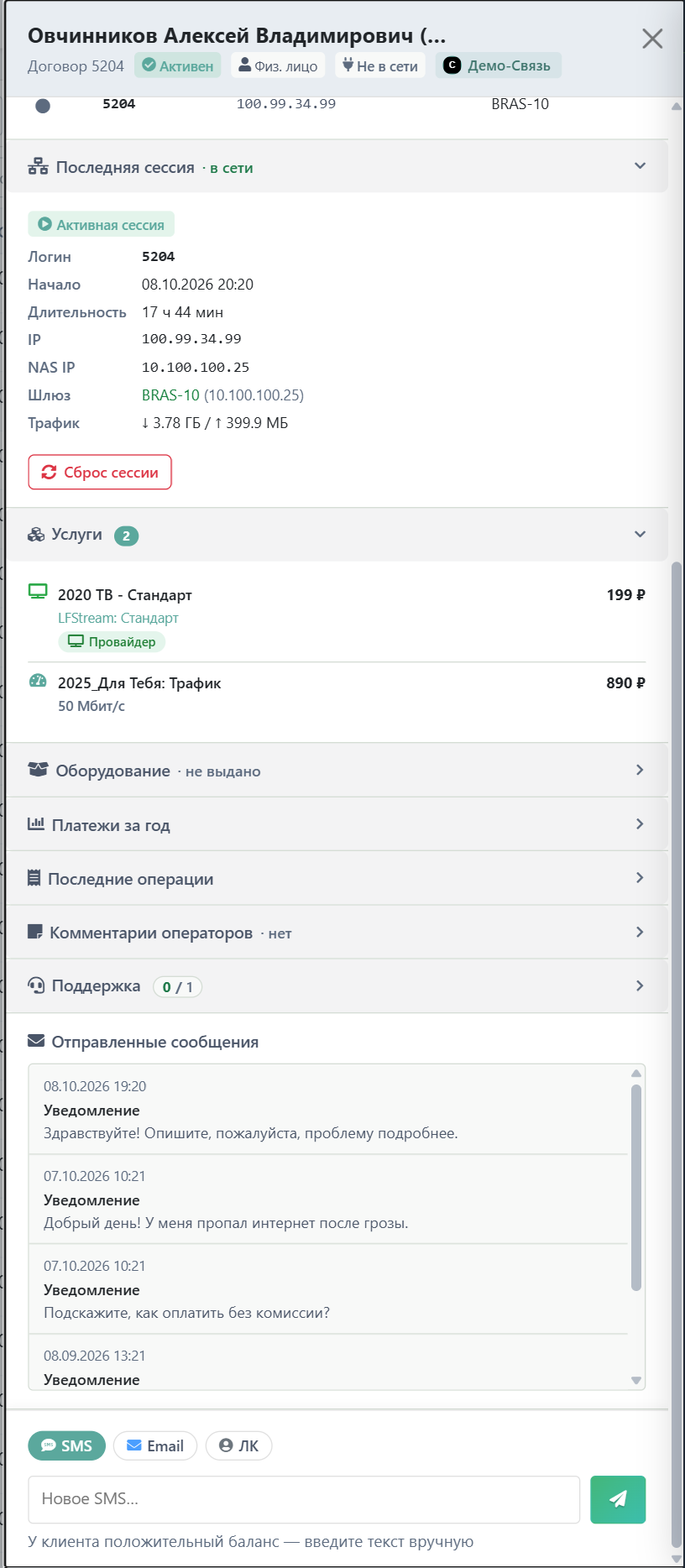This screenshot has width=685, height=1568.
Task: Click the 08.10.2026 19:20 message entry
Action: pyautogui.click(x=329, y=1110)
